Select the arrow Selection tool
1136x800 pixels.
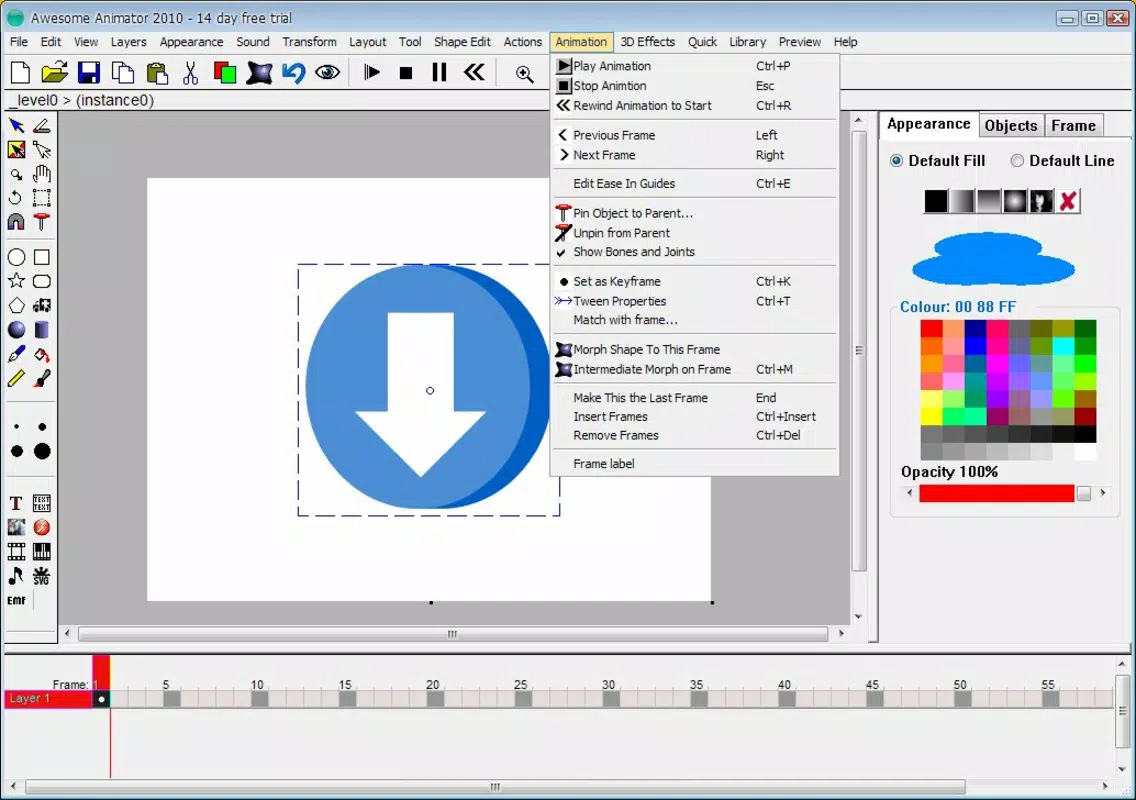click(16, 126)
